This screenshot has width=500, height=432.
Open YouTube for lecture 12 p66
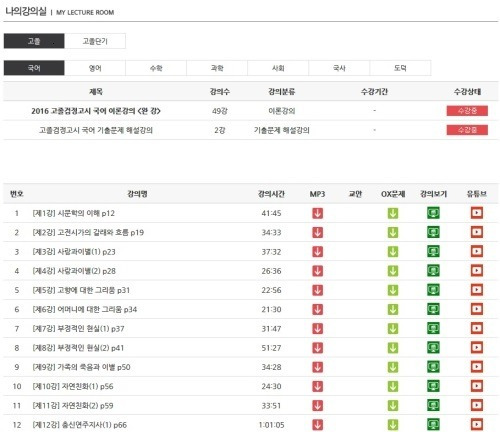[x=477, y=425]
